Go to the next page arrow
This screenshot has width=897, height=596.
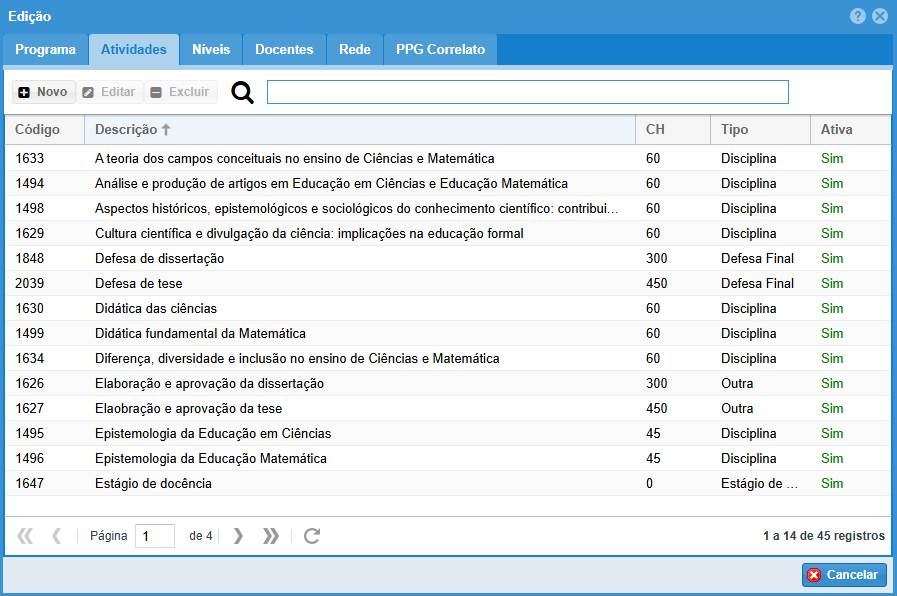tap(238, 536)
